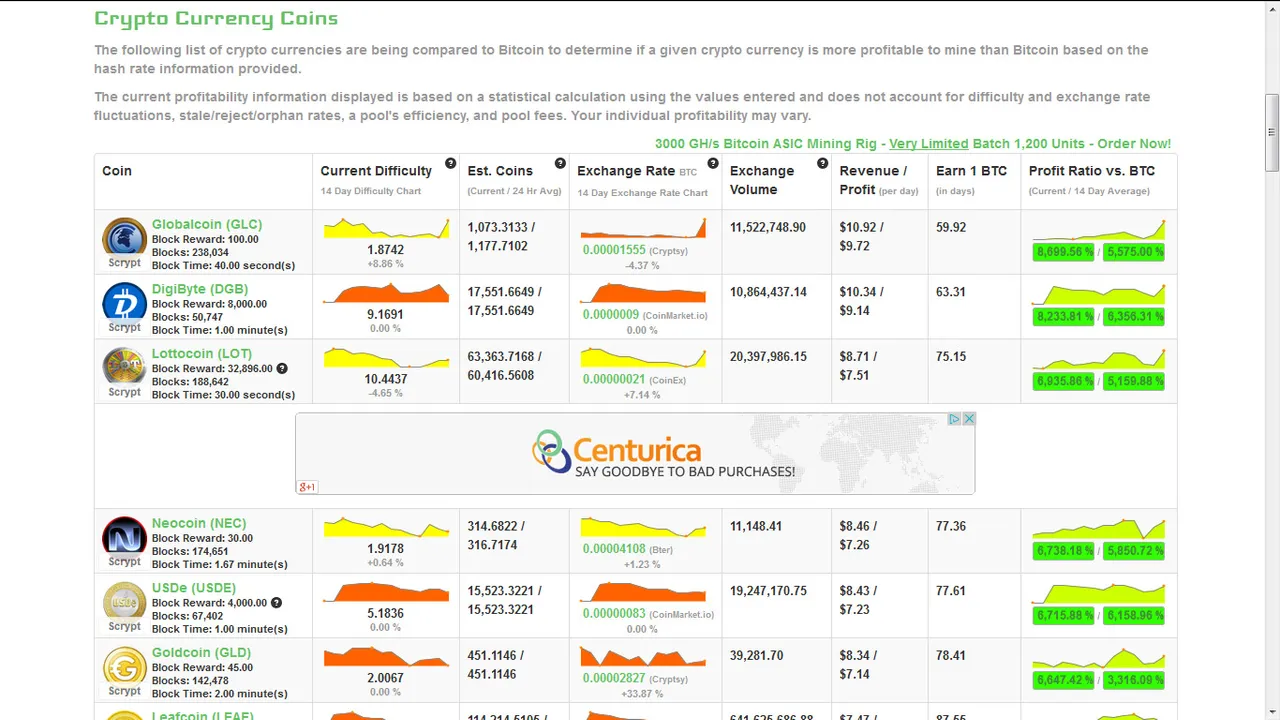Click Lottocoin difficulty value 10.4437
The image size is (1280, 720).
386,379
